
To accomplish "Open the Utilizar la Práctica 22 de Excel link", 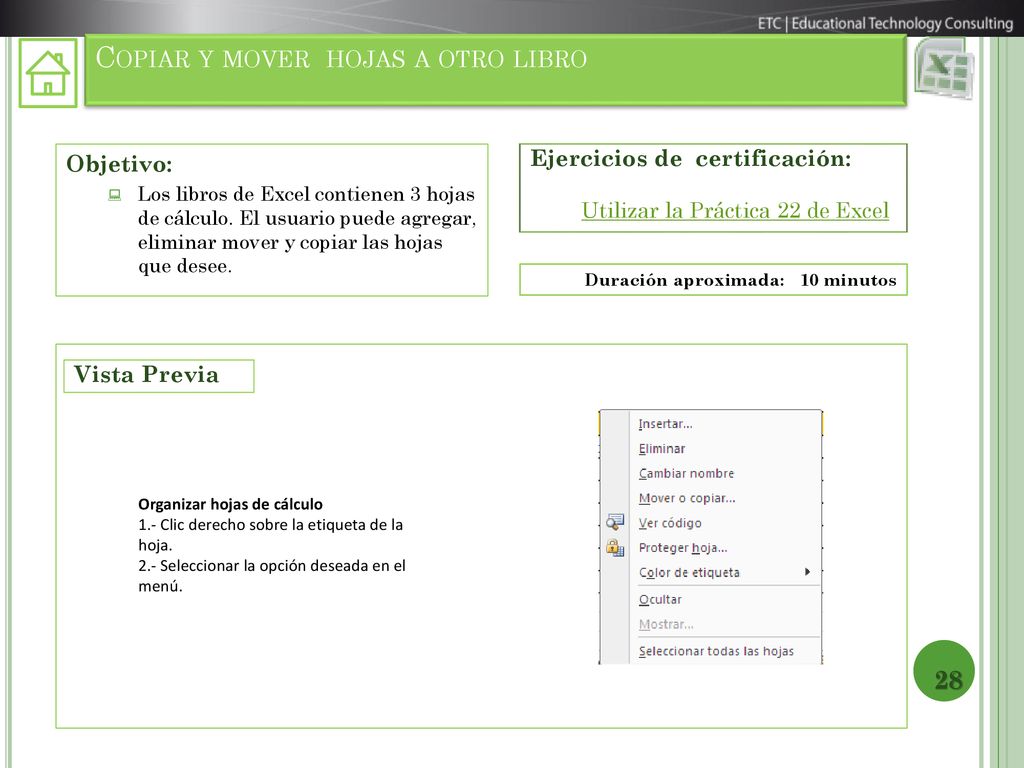I will coord(735,210).
